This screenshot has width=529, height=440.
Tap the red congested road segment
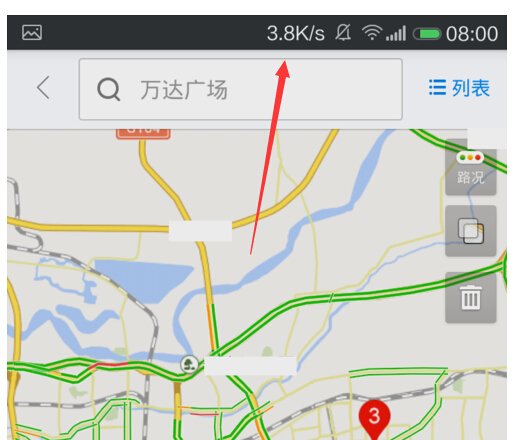pyautogui.click(x=107, y=365)
